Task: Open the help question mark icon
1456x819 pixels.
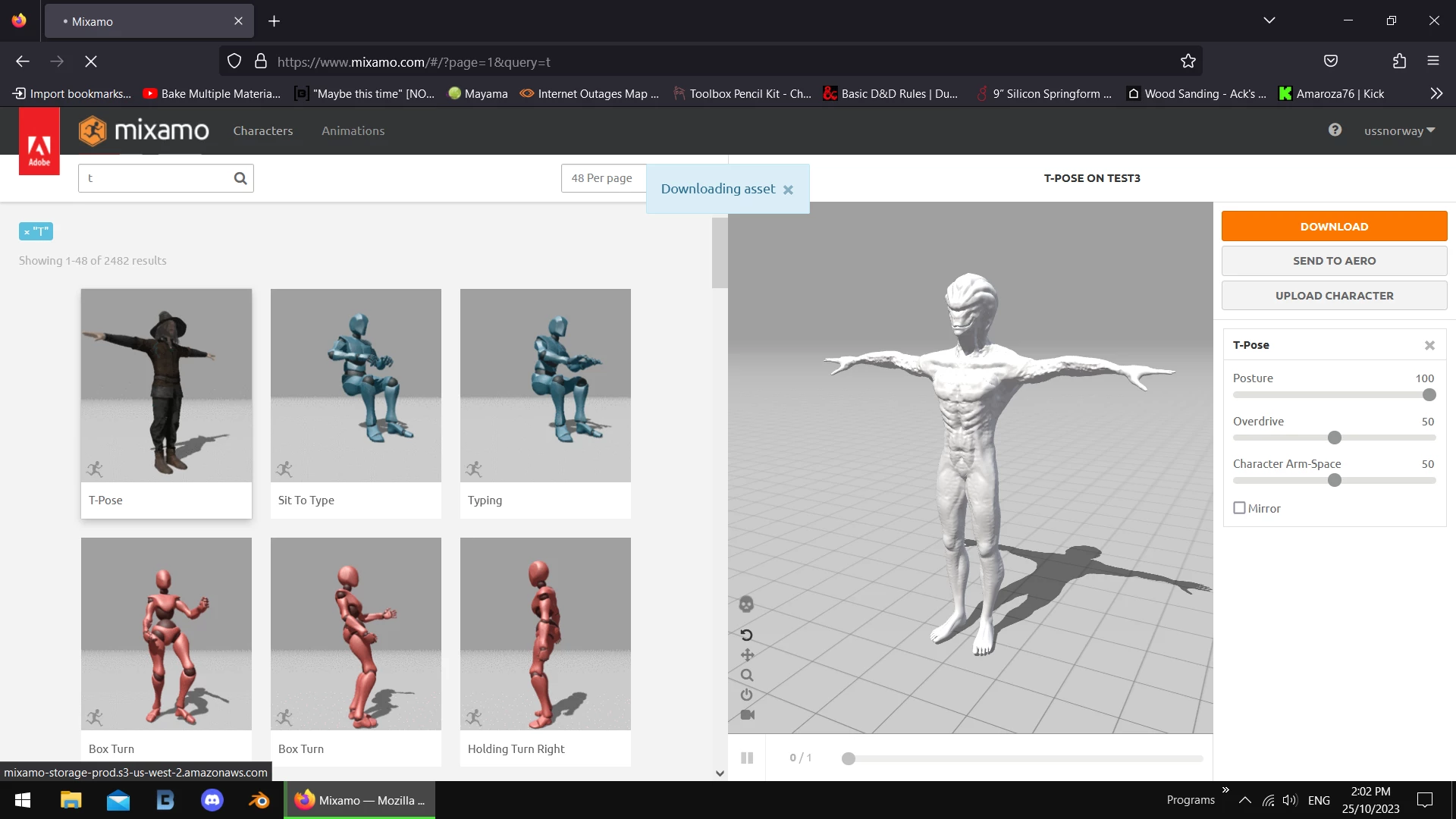Action: tap(1335, 130)
